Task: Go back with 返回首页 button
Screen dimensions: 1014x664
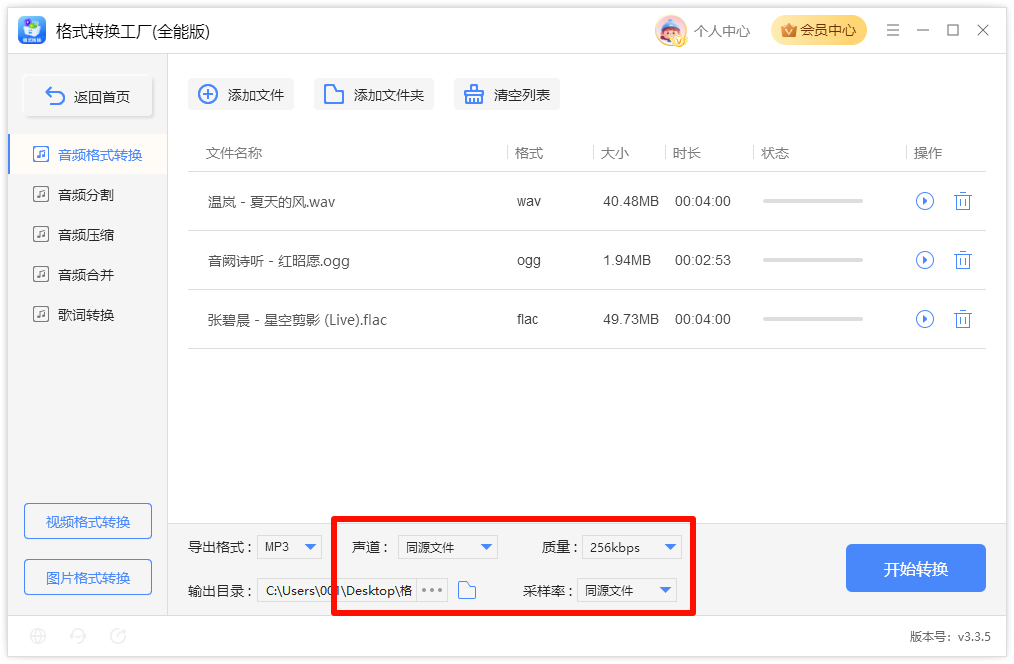Action: point(88,96)
